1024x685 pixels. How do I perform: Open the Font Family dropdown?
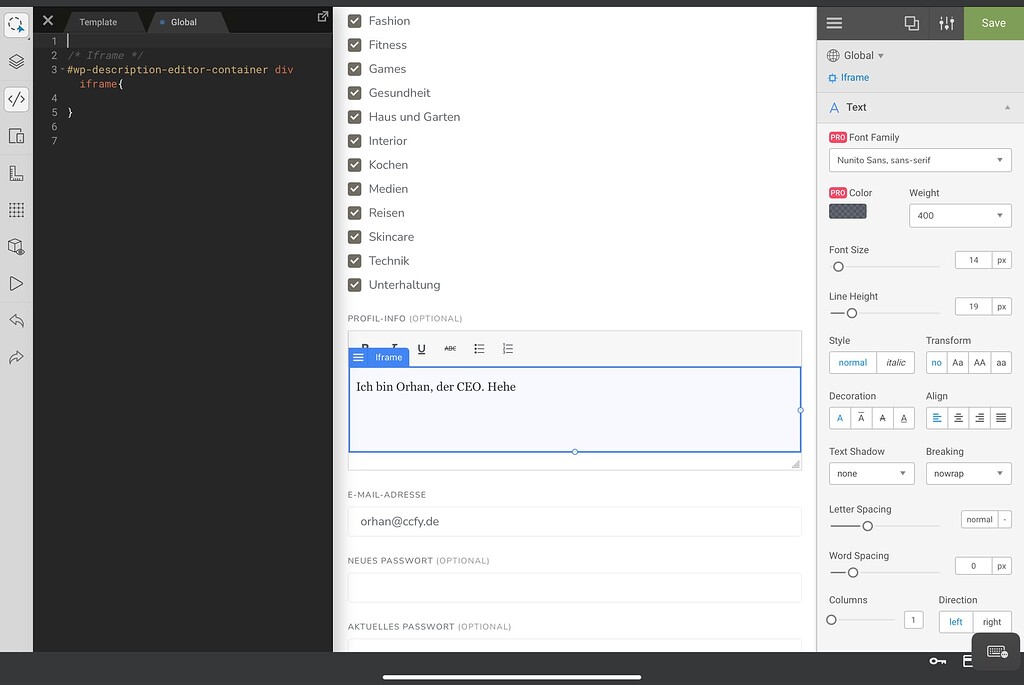pyautogui.click(x=918, y=160)
